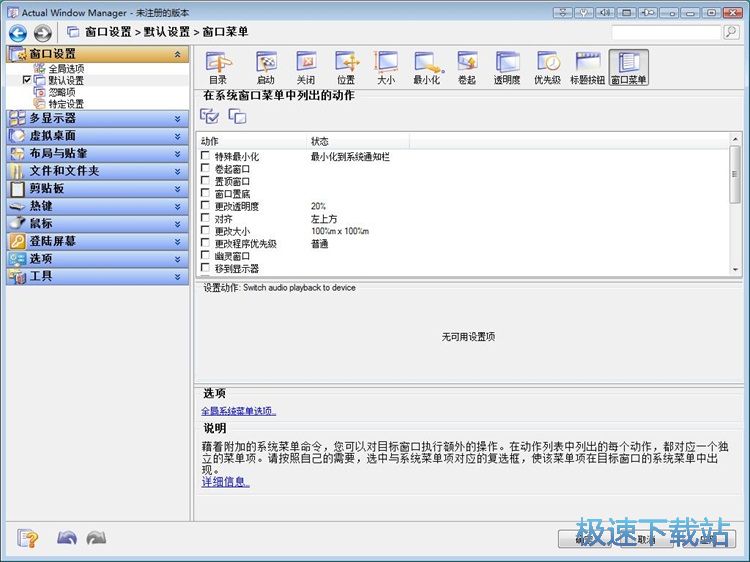This screenshot has height=562, width=750.
Task: Click the search magnifier icon
Action: tap(730, 32)
